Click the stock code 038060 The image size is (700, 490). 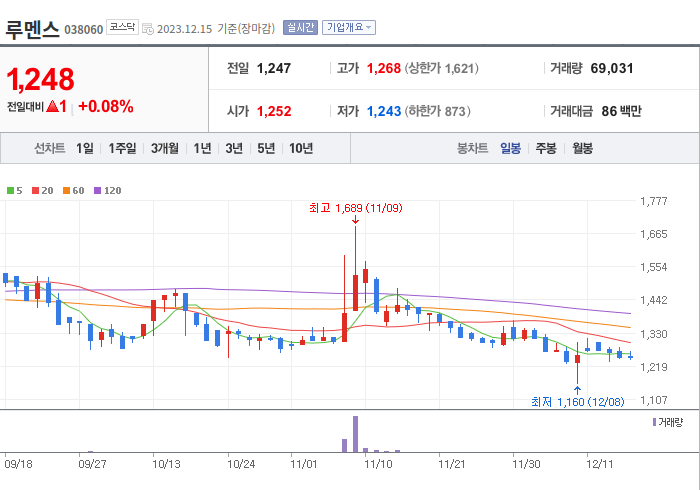[83, 30]
